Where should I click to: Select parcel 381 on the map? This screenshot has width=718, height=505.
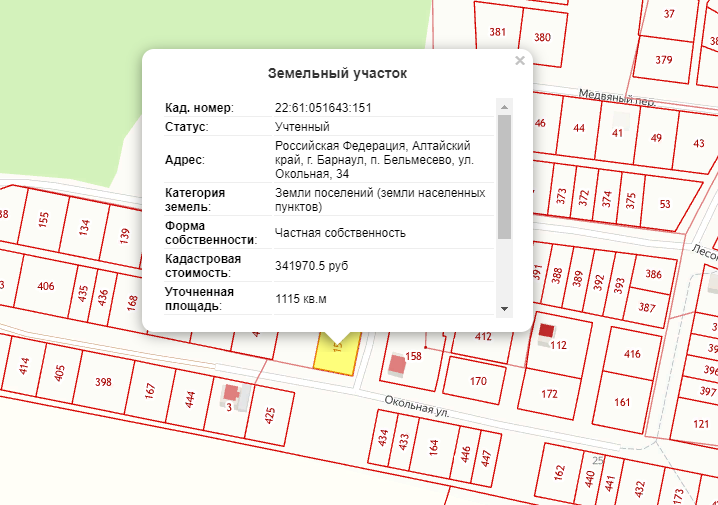[497, 33]
